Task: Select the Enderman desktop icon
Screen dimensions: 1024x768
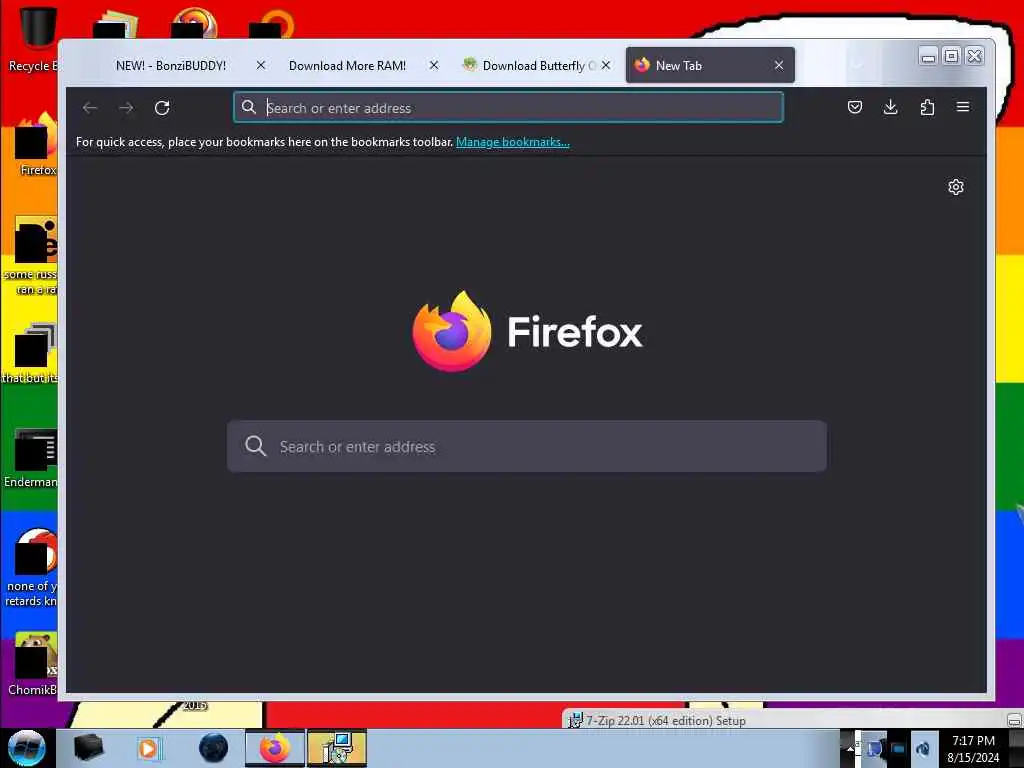Action: click(31, 457)
